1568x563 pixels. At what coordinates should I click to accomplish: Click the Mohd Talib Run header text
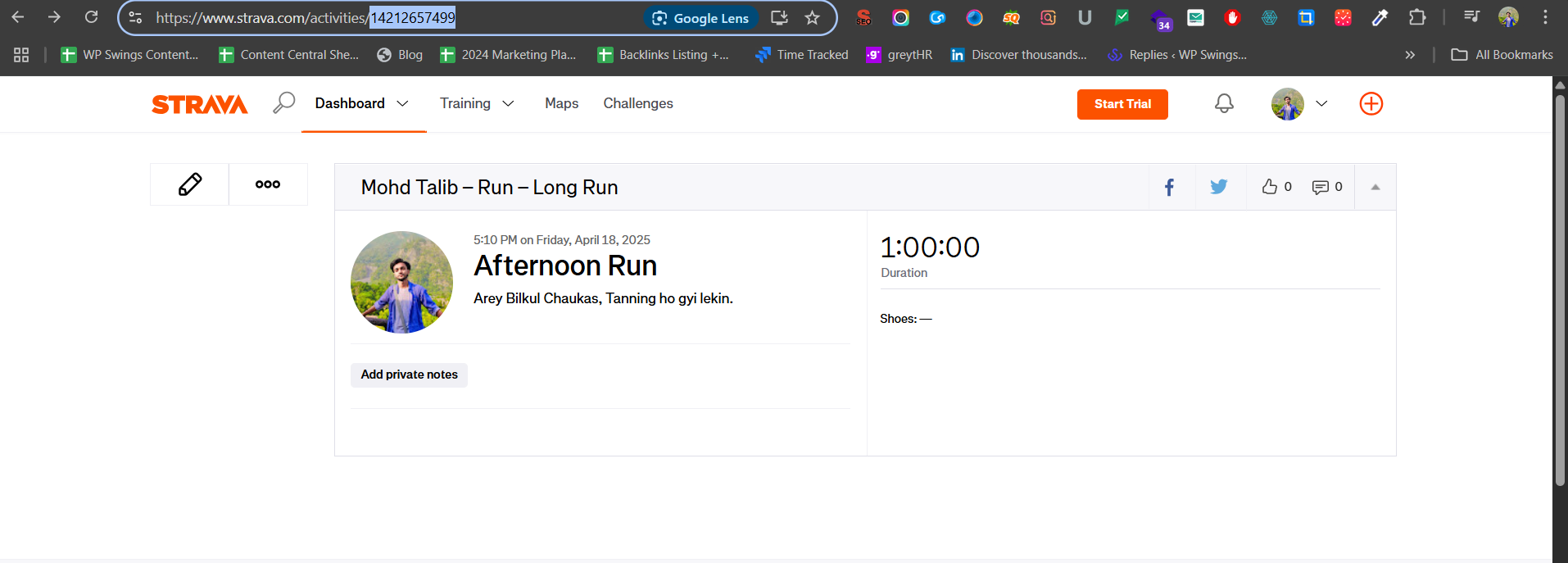point(489,187)
